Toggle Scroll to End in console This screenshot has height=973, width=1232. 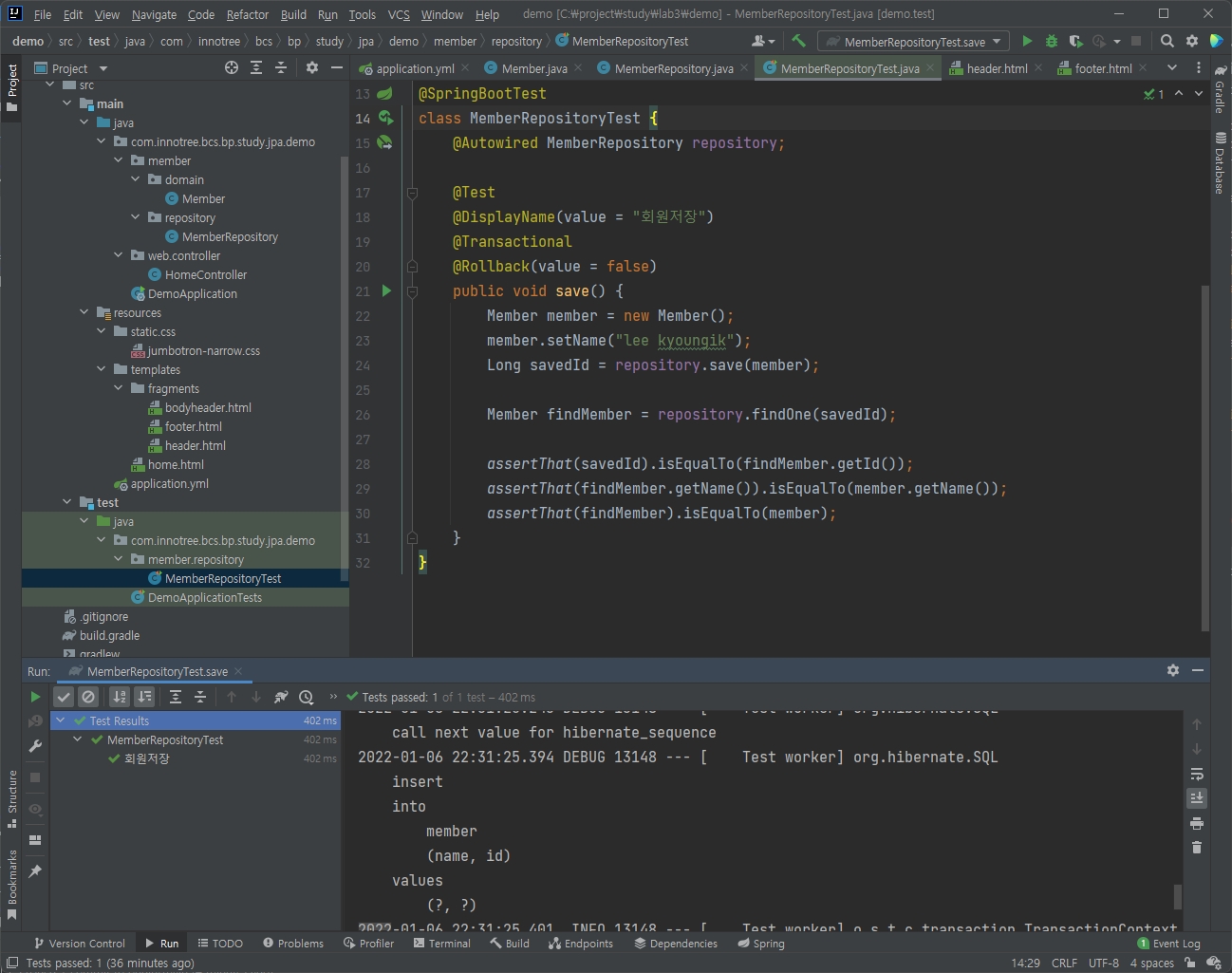(1197, 797)
